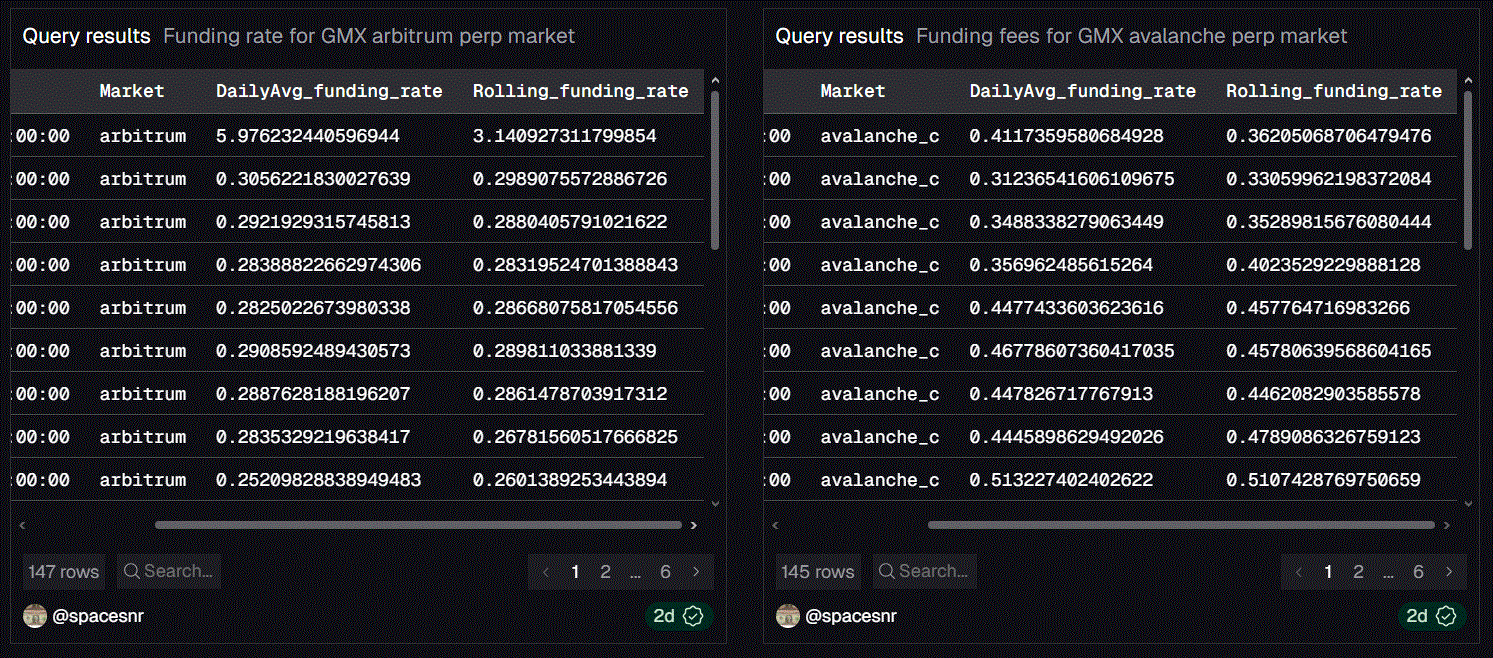Click scroll-up arrow of arbitrum table
This screenshot has height=658, width=1493.
[x=715, y=81]
